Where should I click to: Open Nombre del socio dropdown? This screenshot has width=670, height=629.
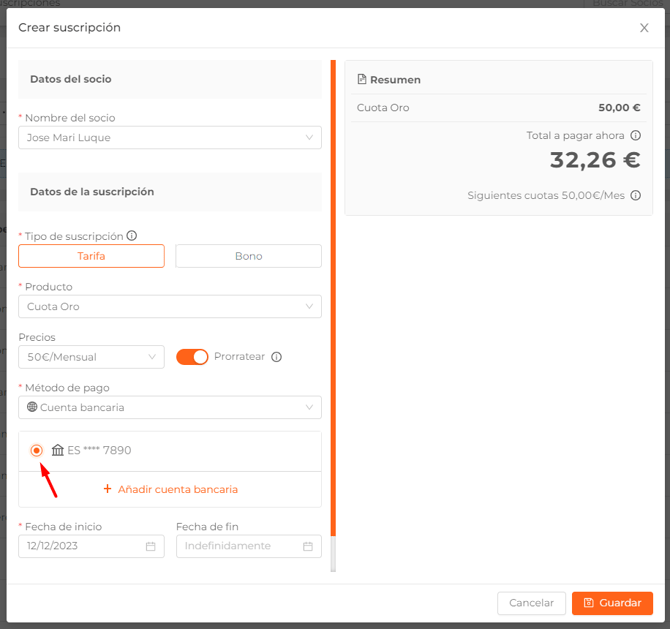(170, 137)
